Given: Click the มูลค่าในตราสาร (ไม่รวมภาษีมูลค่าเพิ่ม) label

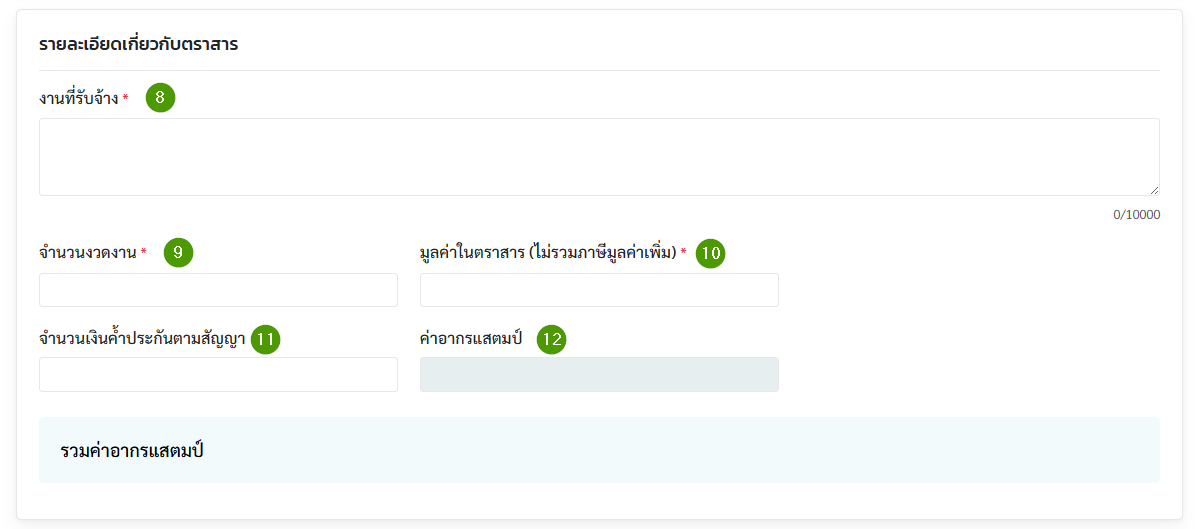Looking at the screenshot, I should pos(548,253).
